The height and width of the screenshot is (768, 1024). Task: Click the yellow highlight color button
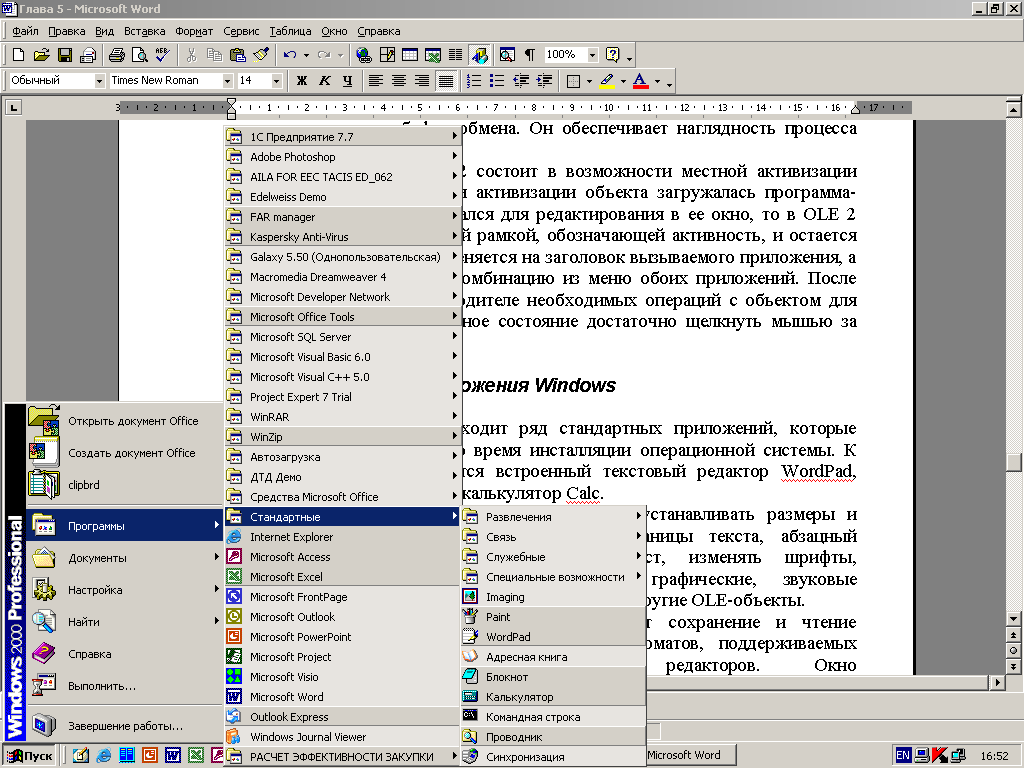point(607,81)
